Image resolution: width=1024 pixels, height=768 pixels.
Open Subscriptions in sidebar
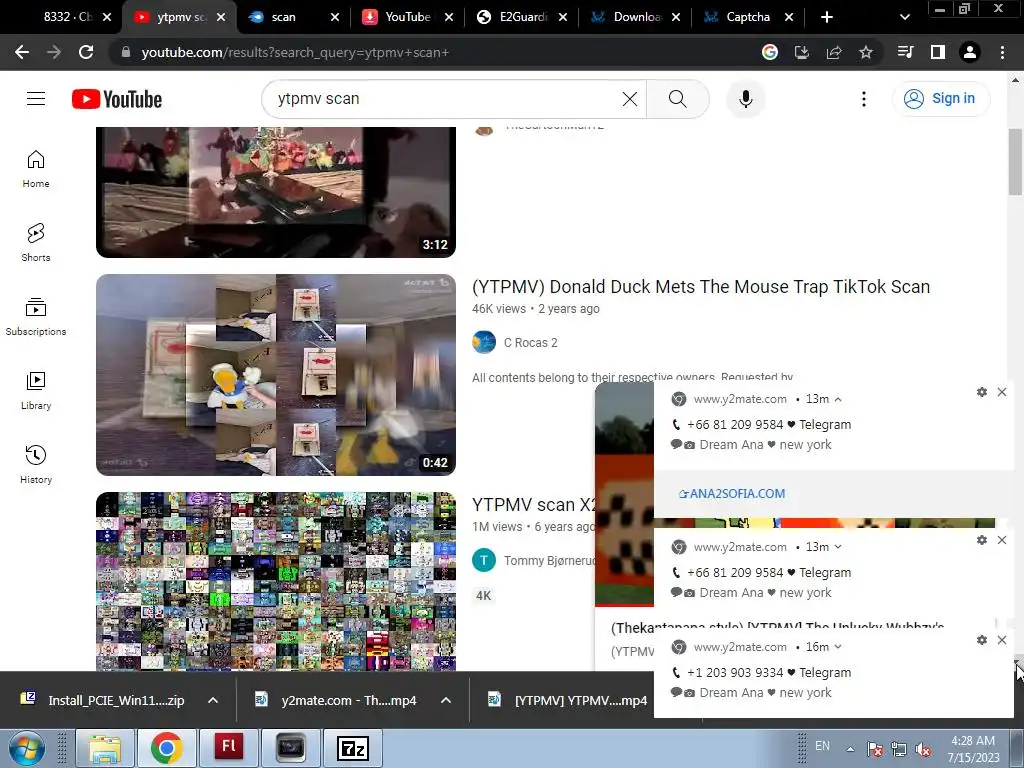click(x=36, y=317)
